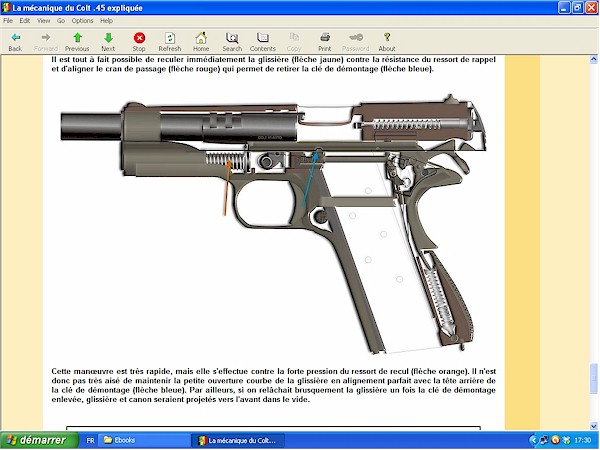
Task: Open the Help menu
Action: pos(106,21)
